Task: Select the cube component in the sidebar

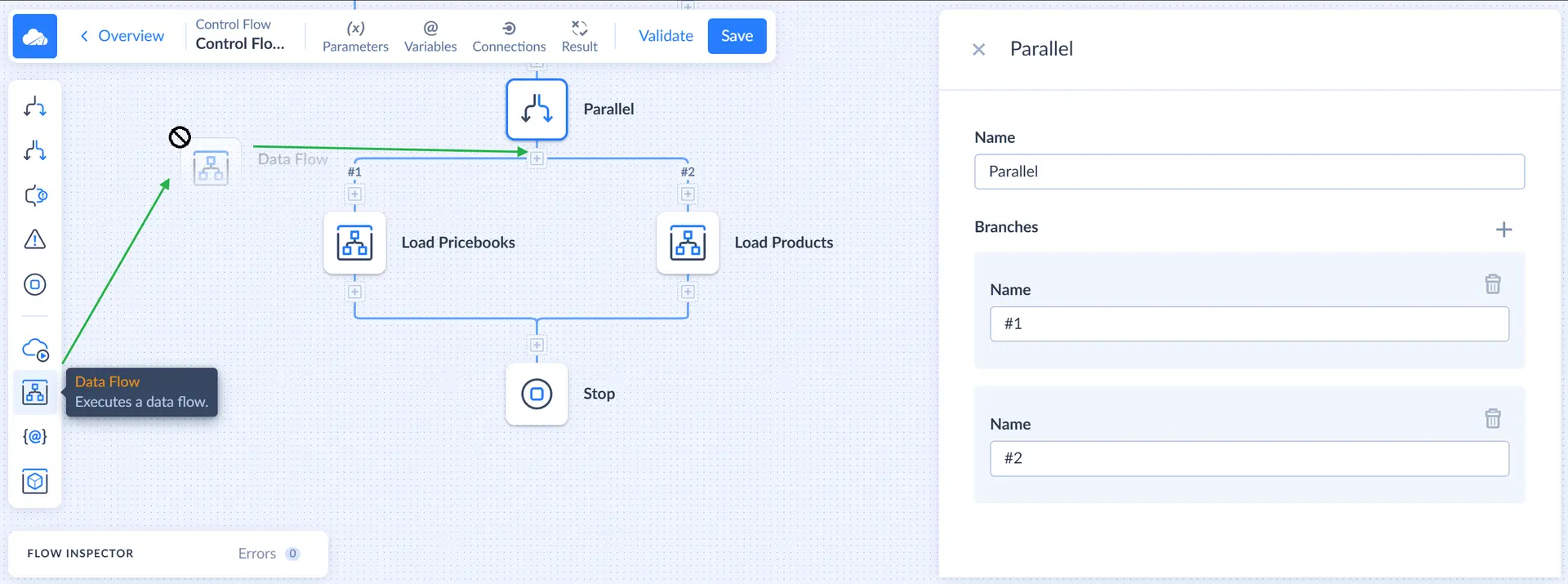Action: click(35, 481)
